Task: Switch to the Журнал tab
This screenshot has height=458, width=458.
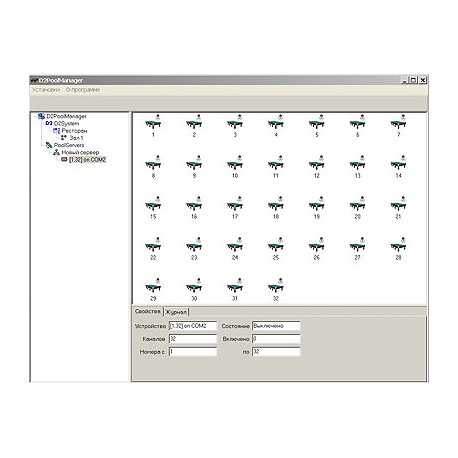Action: (x=176, y=312)
